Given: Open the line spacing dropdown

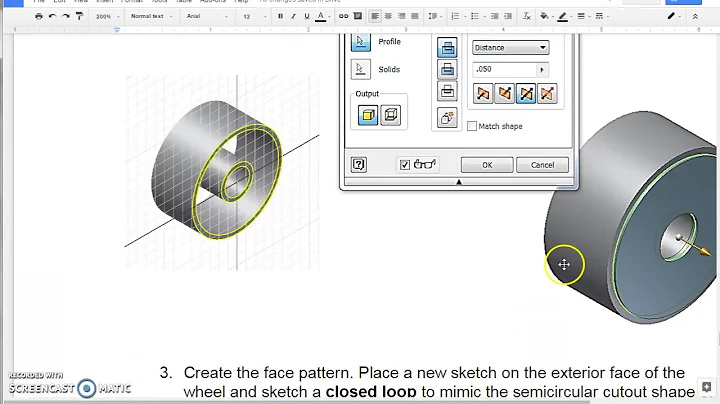Looking at the screenshot, I should tap(435, 16).
